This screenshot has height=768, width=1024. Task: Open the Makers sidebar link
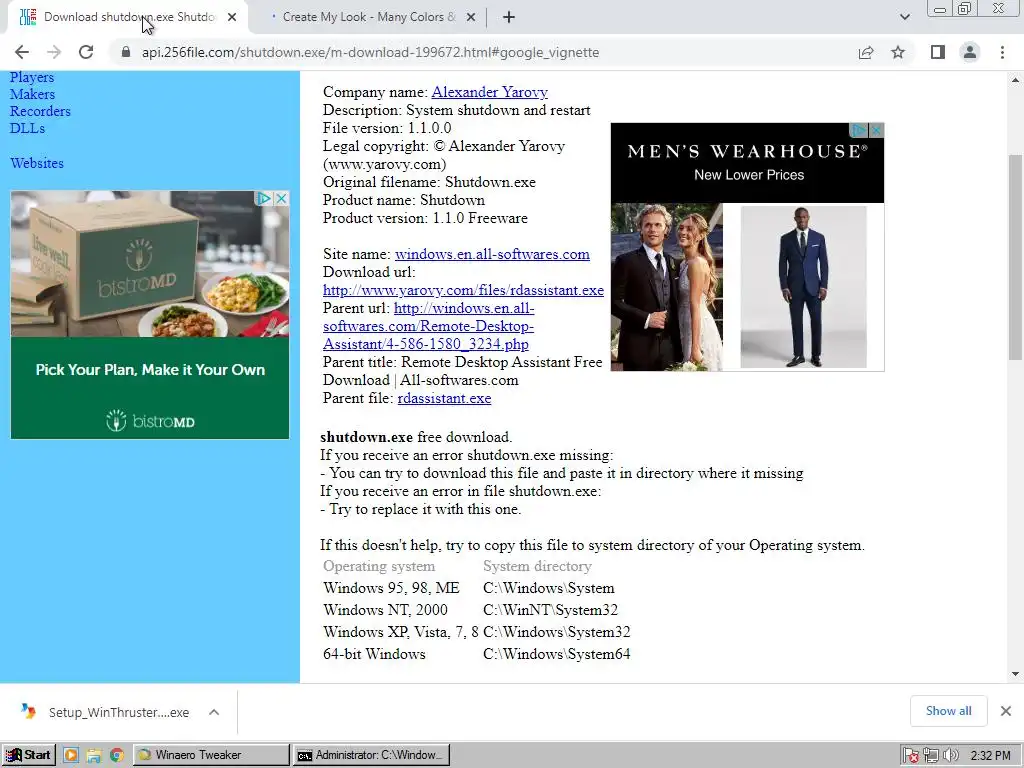[33, 94]
